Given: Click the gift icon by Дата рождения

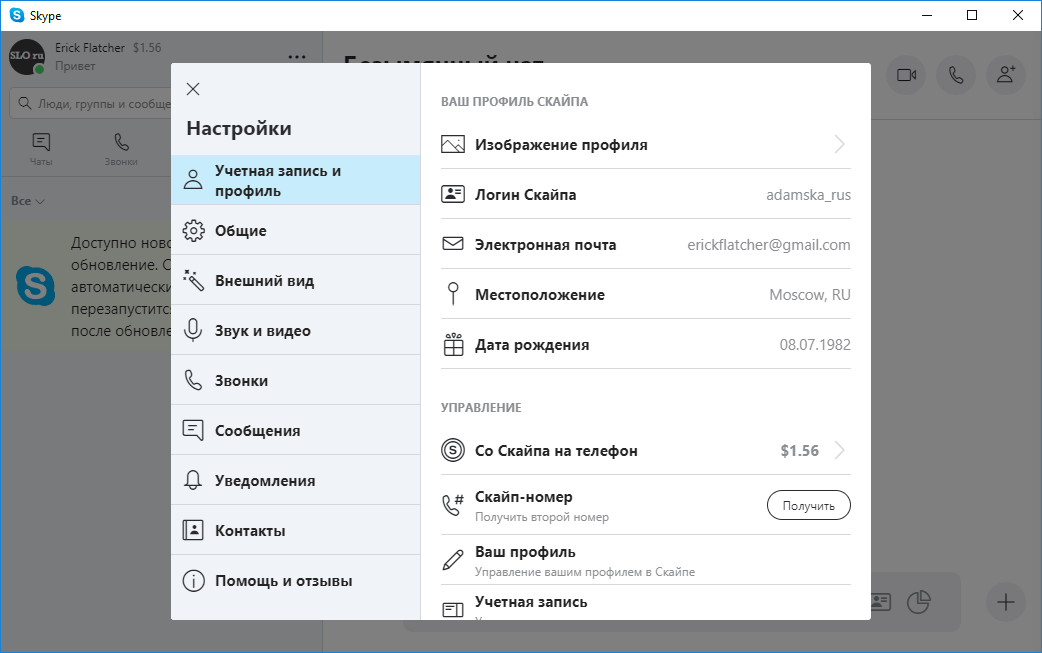Looking at the screenshot, I should point(453,344).
